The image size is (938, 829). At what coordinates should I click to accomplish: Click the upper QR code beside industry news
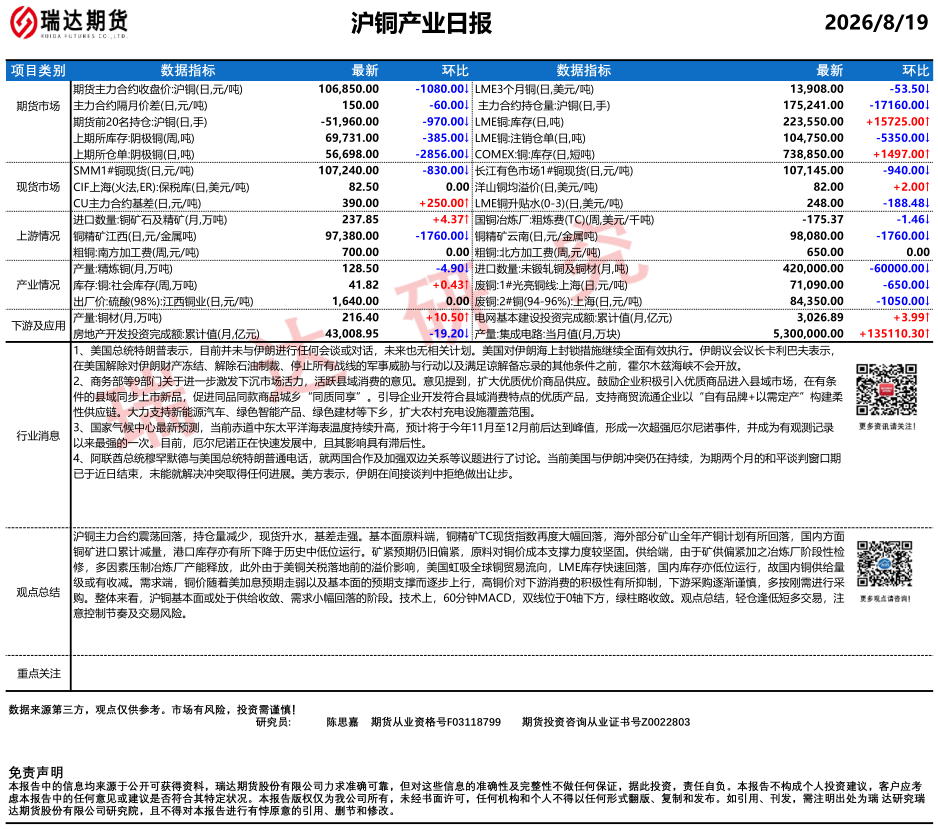click(x=886, y=389)
